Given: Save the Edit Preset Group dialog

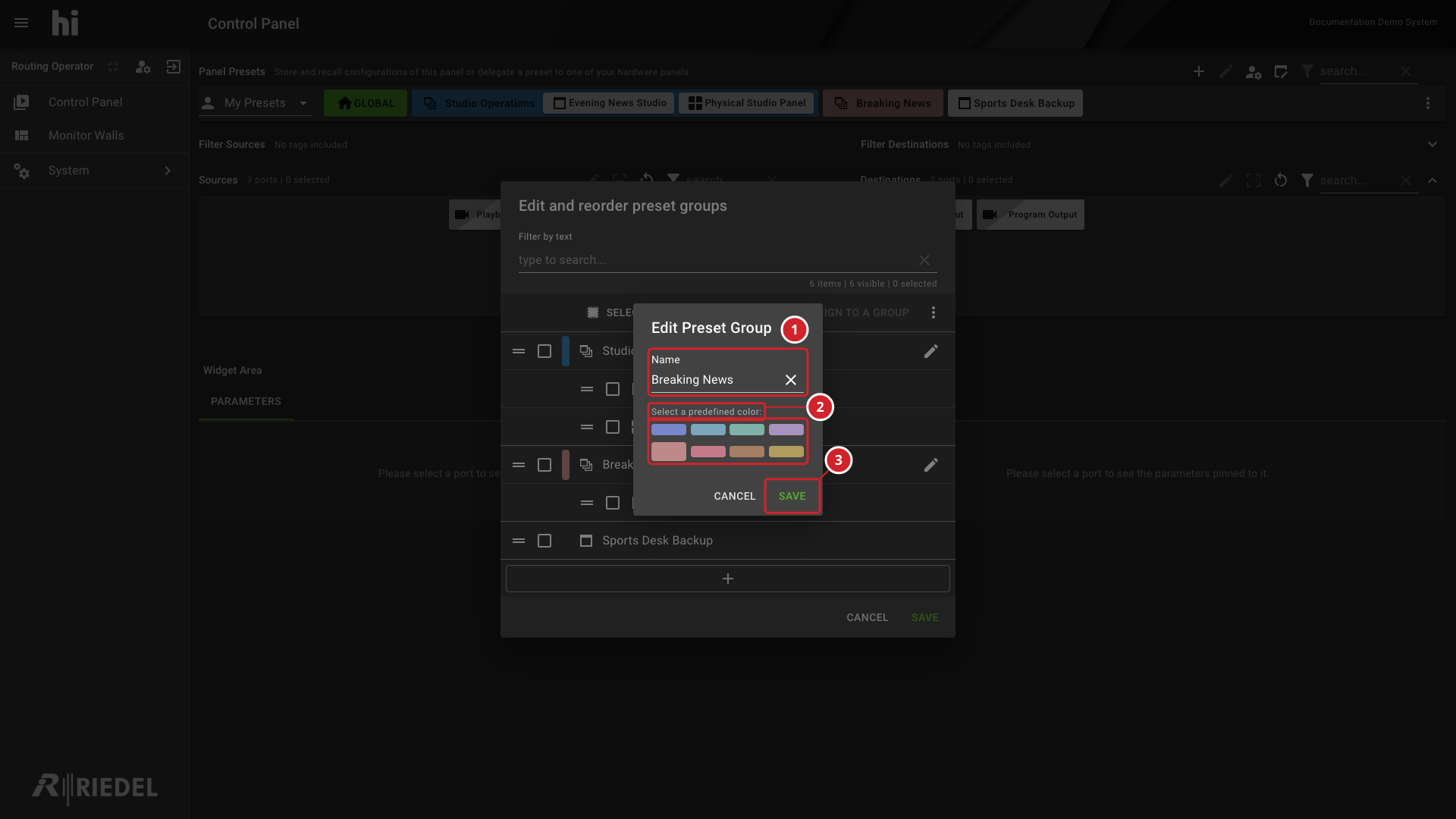Looking at the screenshot, I should tap(792, 496).
